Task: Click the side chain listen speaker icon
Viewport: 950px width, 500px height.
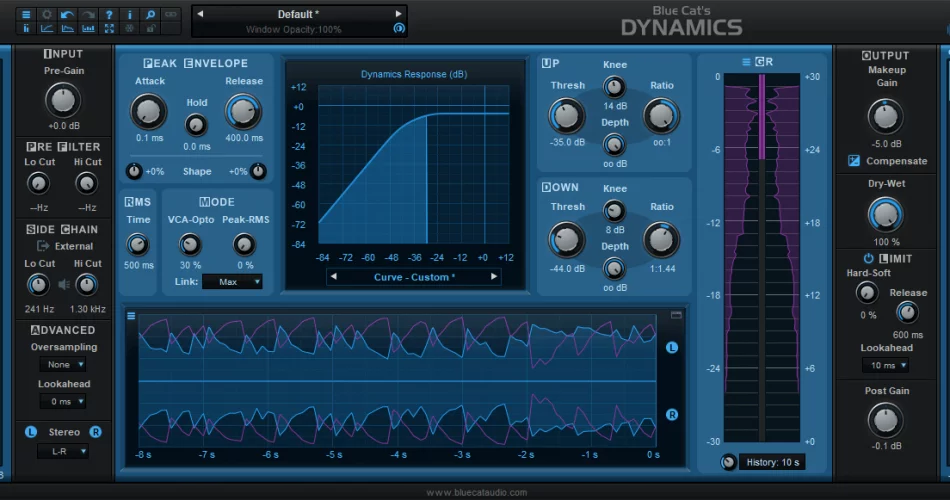Action: point(64,284)
